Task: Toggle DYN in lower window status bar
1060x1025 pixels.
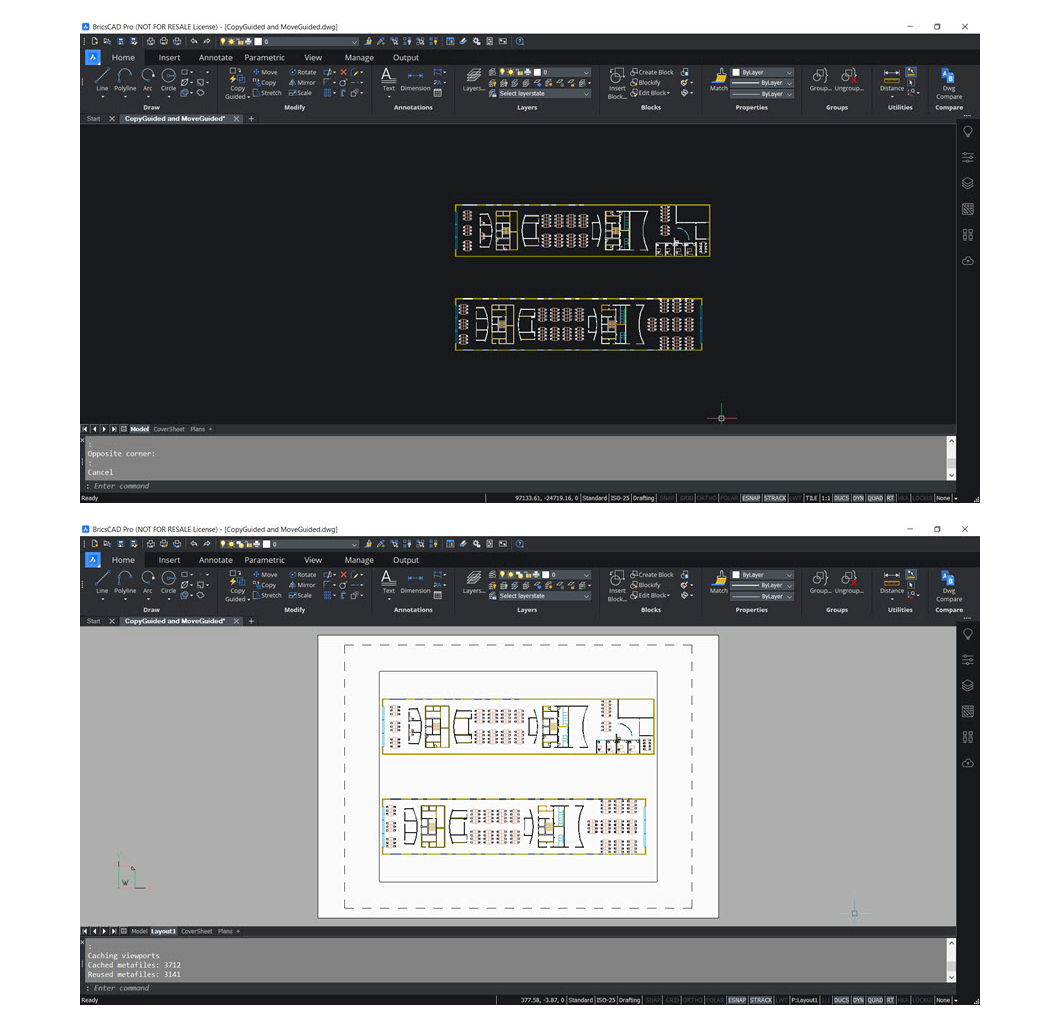Action: [x=858, y=1000]
